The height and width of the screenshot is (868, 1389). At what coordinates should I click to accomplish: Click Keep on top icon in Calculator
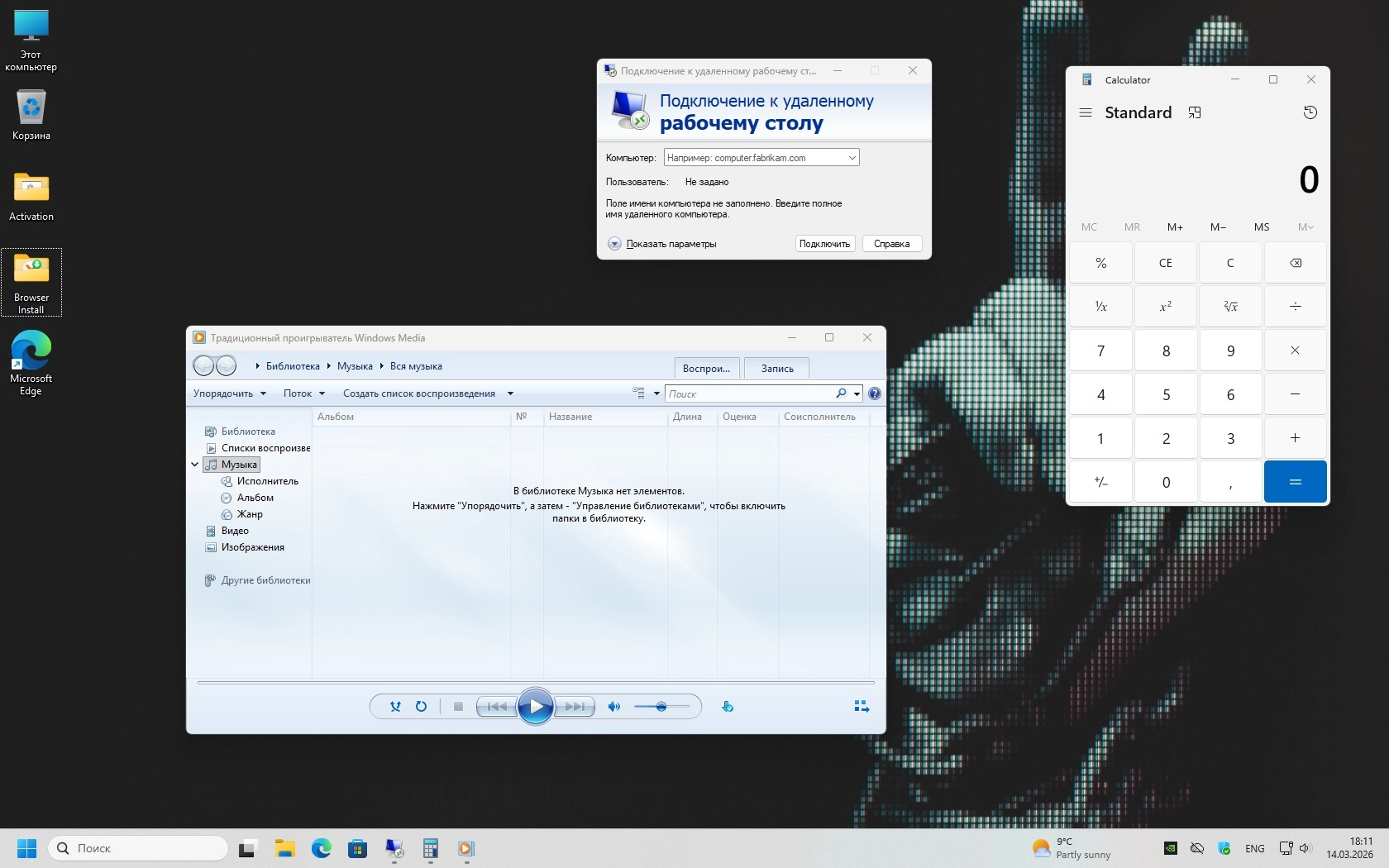tap(1195, 112)
